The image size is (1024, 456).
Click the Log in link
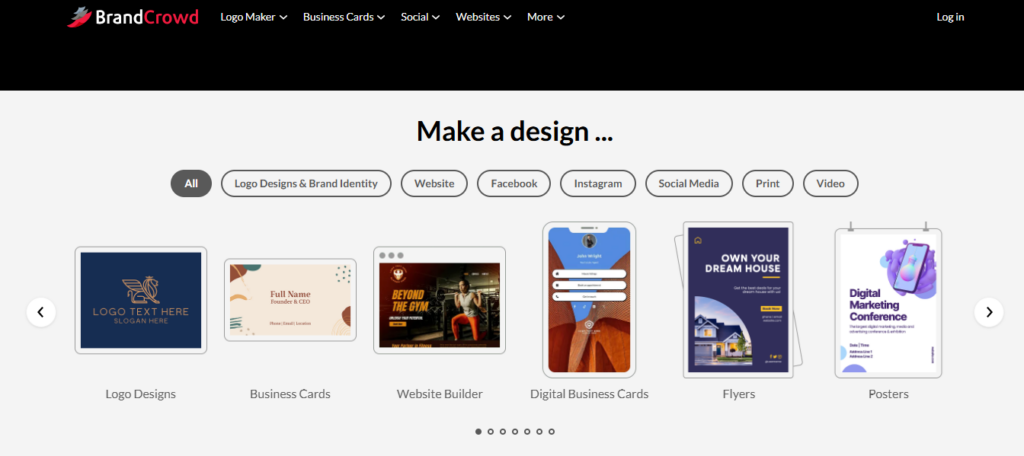[x=950, y=17]
